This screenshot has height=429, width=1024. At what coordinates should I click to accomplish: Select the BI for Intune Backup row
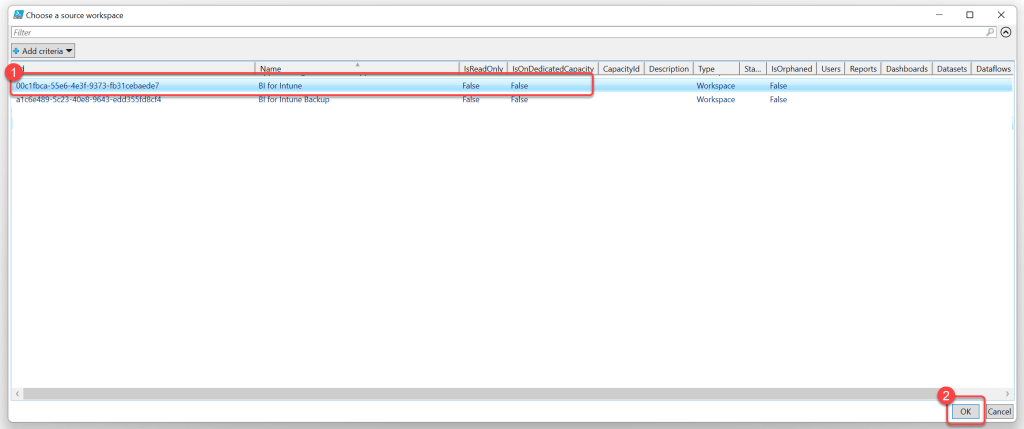(x=300, y=99)
